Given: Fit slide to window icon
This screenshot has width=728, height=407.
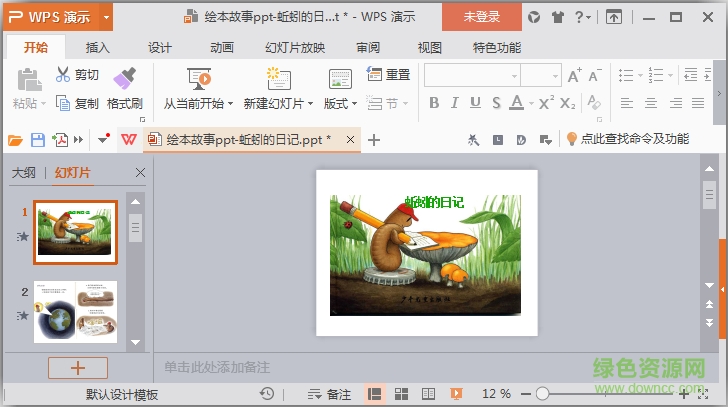Looking at the screenshot, I should (703, 394).
